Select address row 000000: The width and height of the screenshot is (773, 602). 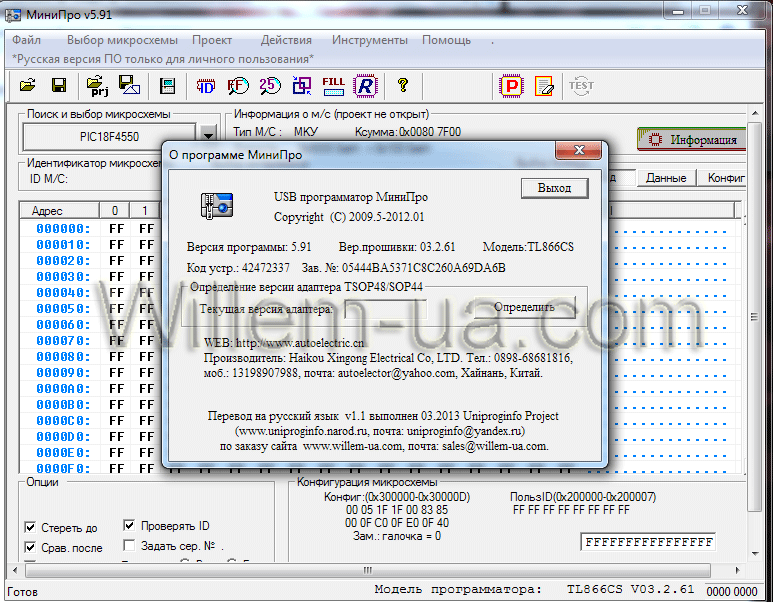coord(64,229)
